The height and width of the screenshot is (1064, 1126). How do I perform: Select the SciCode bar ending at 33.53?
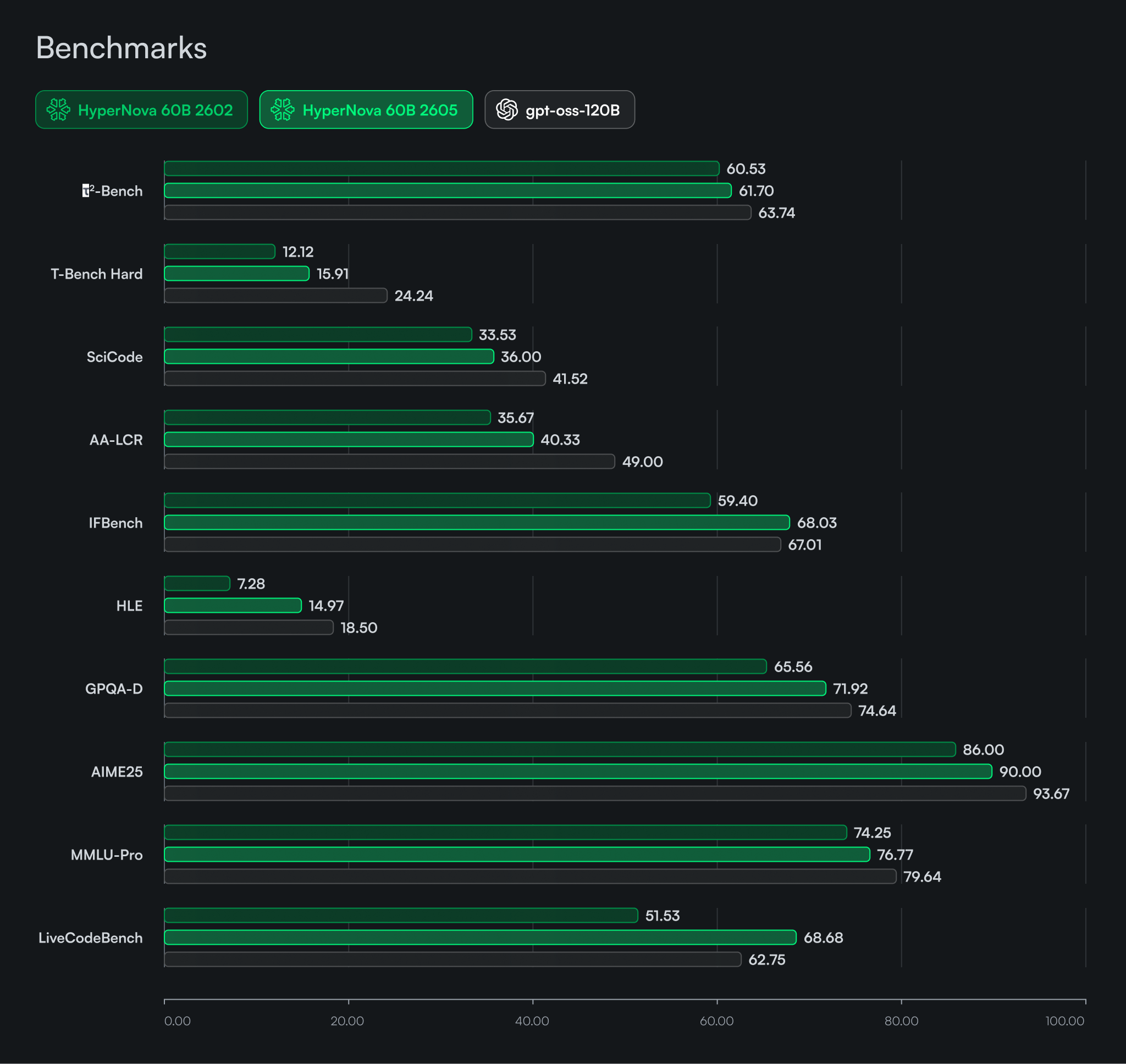pos(318,335)
